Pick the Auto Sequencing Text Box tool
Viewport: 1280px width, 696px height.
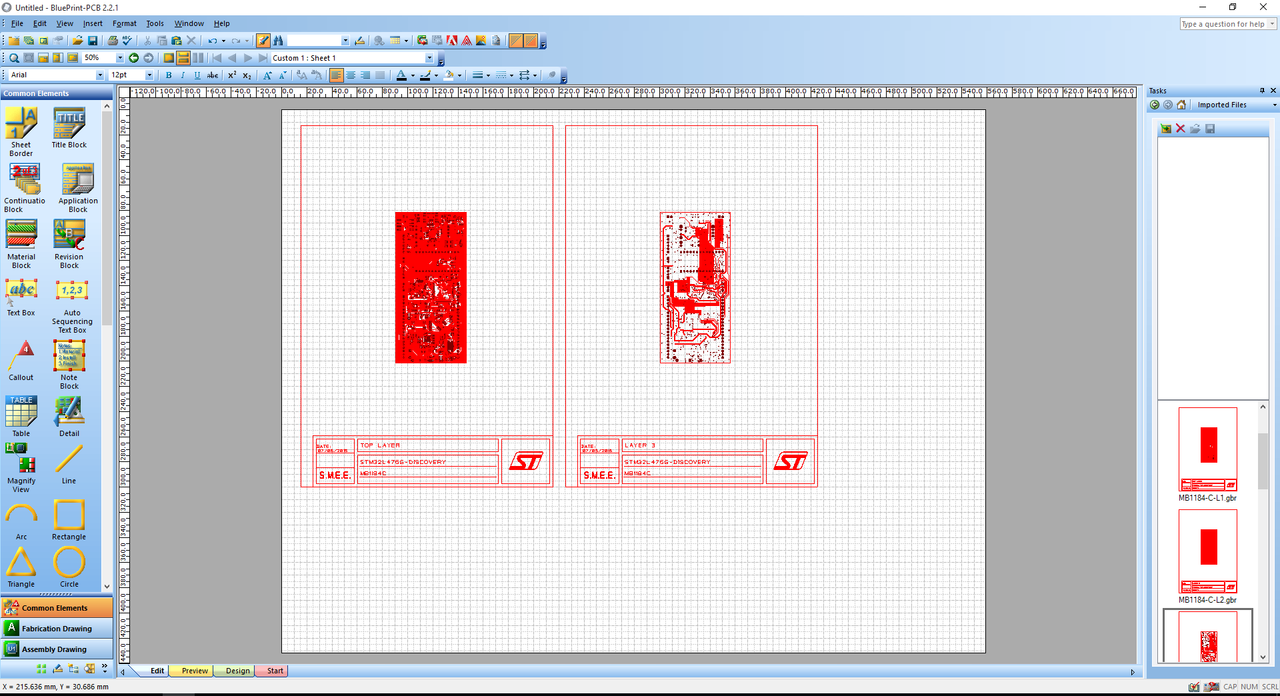click(x=72, y=306)
